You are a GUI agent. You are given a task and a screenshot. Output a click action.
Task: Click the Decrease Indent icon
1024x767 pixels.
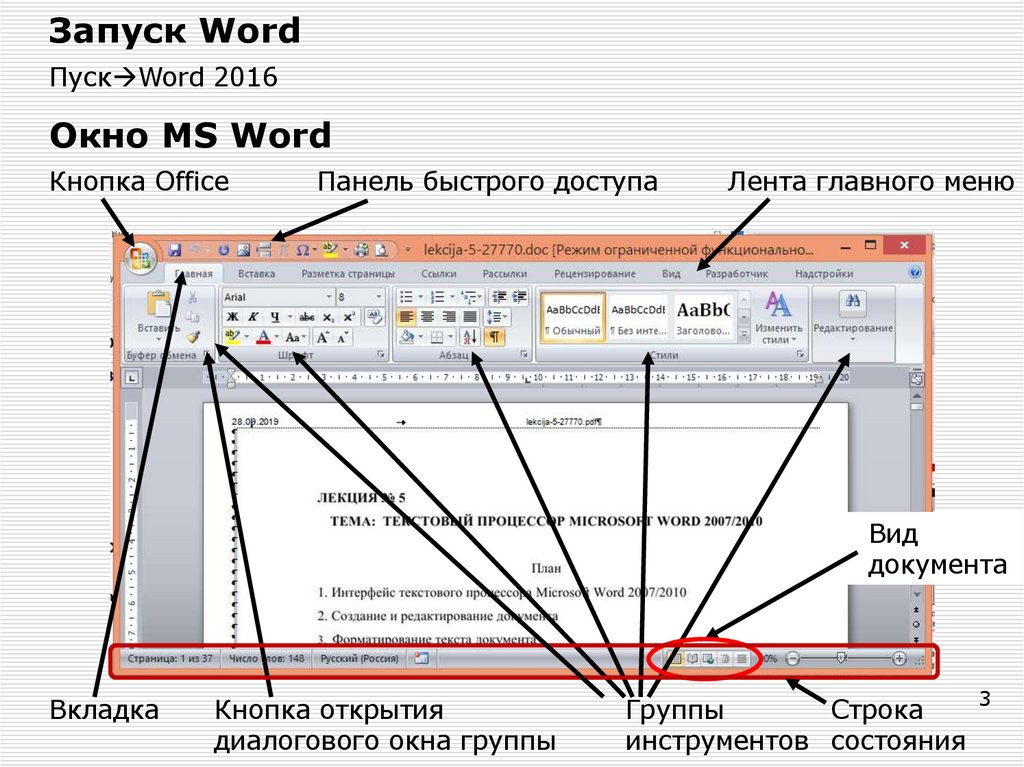point(499,297)
